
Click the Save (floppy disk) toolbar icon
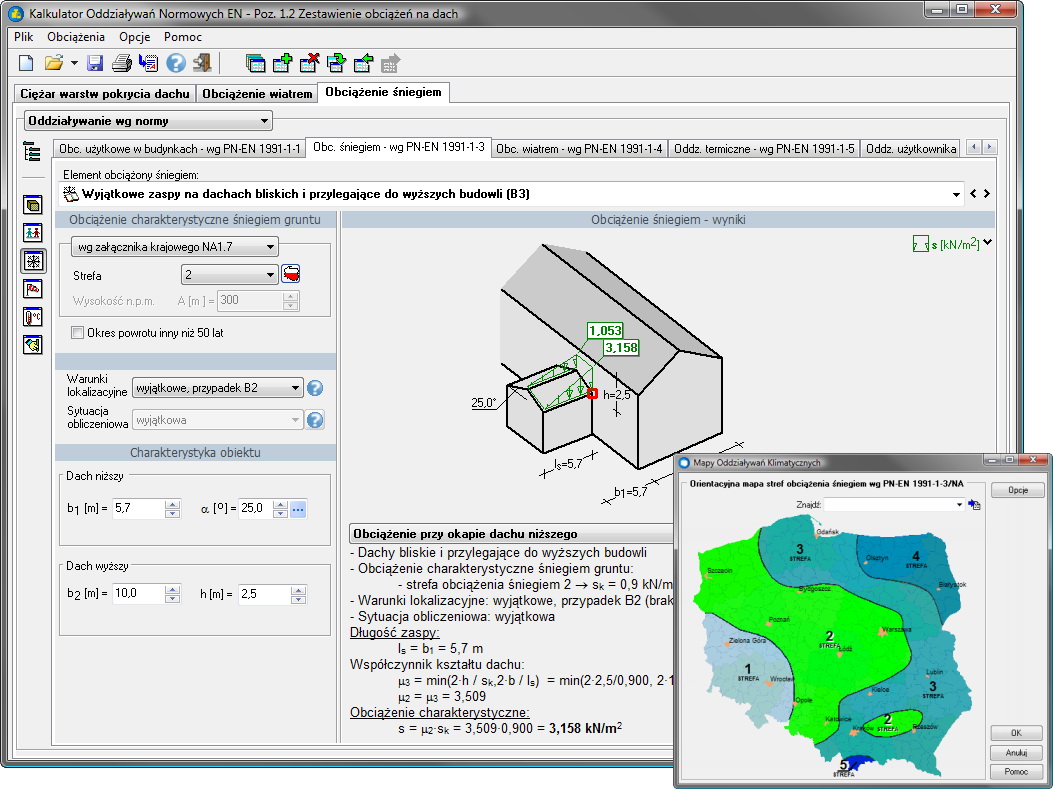click(x=96, y=63)
